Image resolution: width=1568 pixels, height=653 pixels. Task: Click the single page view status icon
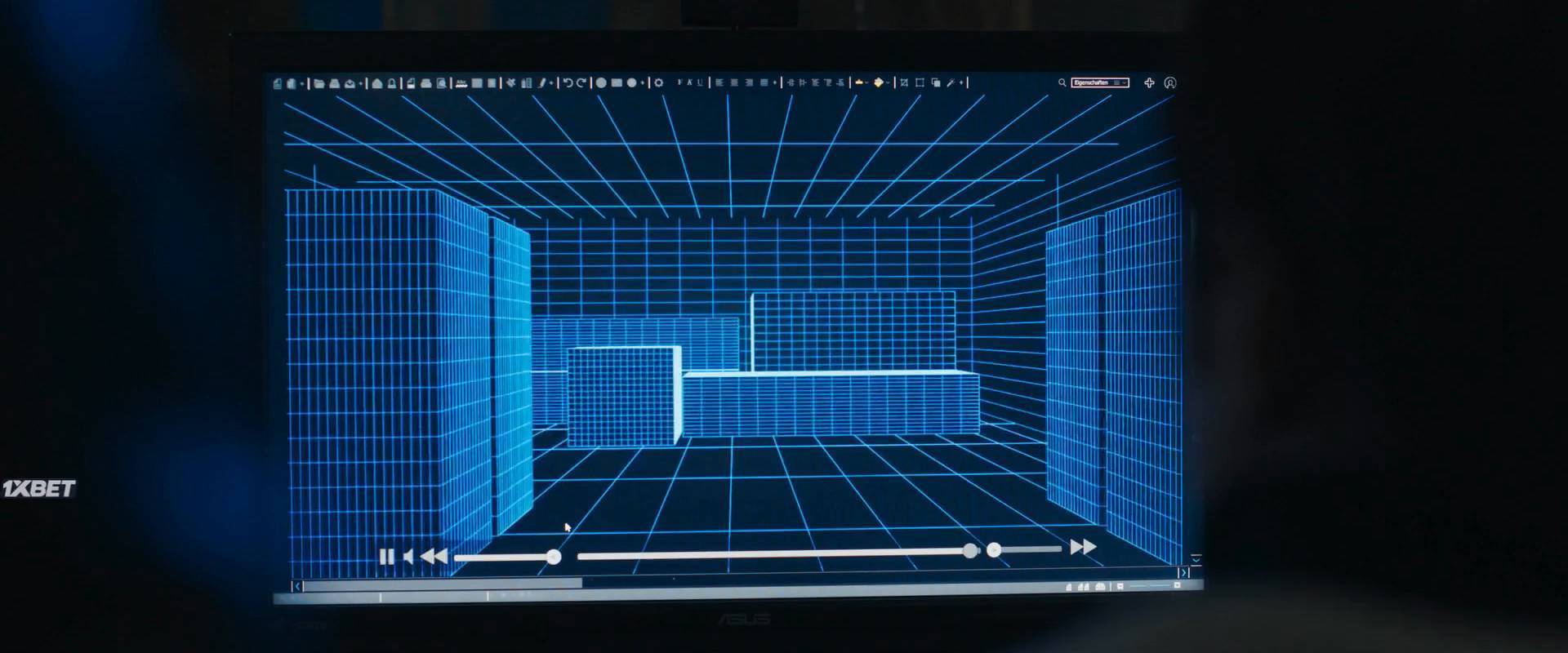(x=1069, y=587)
